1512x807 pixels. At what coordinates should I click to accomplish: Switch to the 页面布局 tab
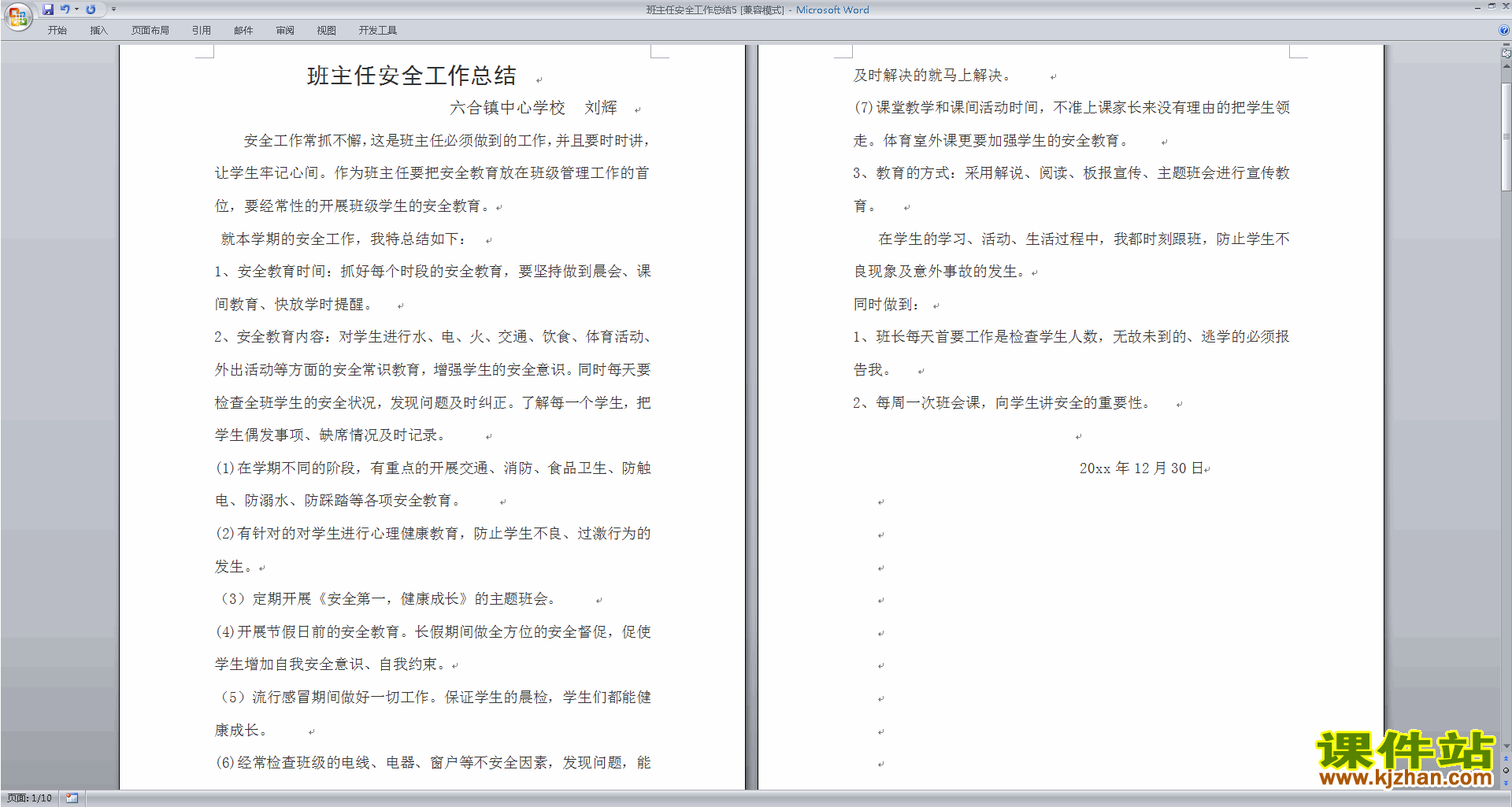coord(150,31)
